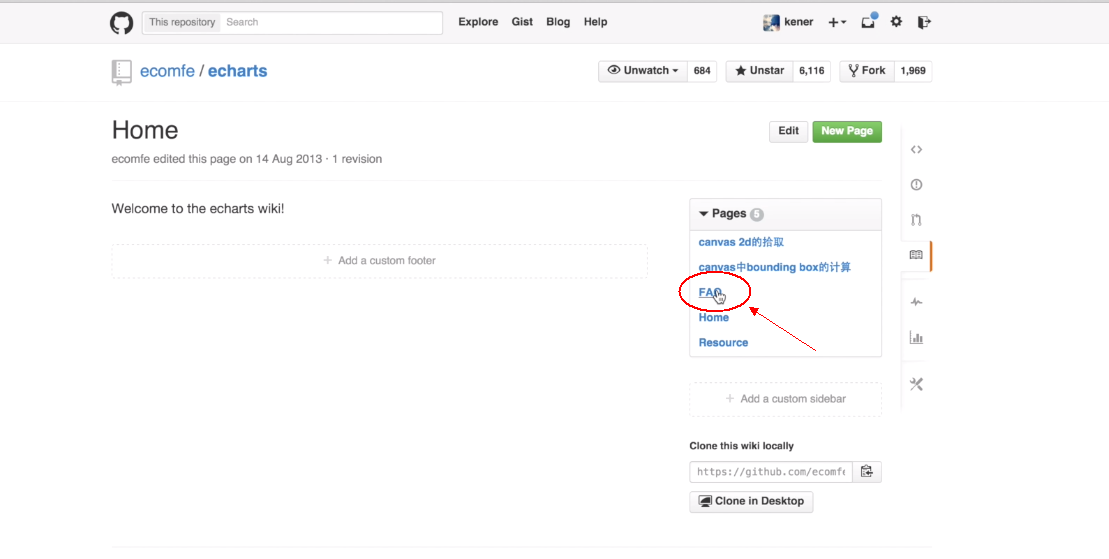This screenshot has height=559, width=1109.
Task: Fork the echarts repository
Action: pyautogui.click(x=866, y=71)
